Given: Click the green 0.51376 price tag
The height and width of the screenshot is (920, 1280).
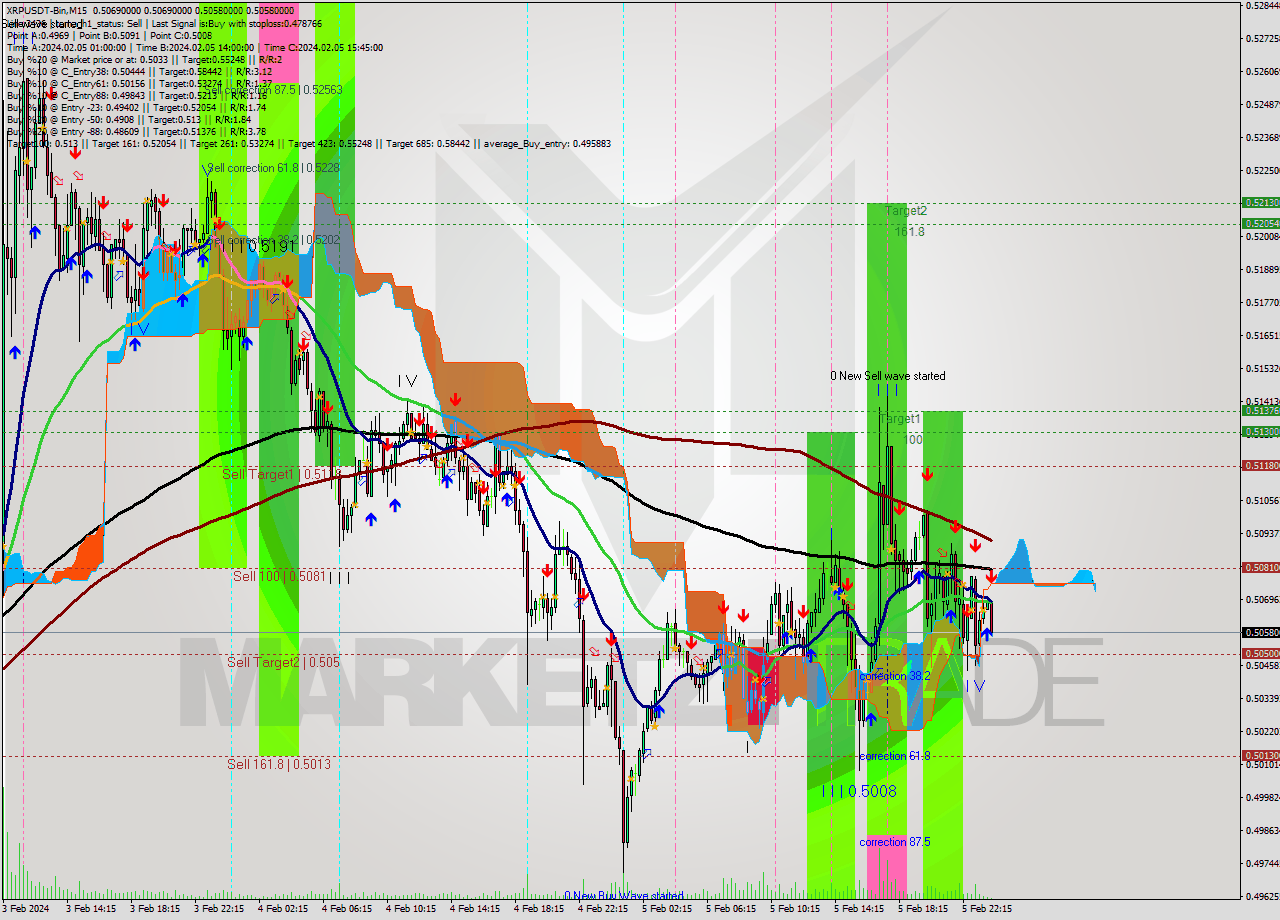Looking at the screenshot, I should click(x=1259, y=410).
